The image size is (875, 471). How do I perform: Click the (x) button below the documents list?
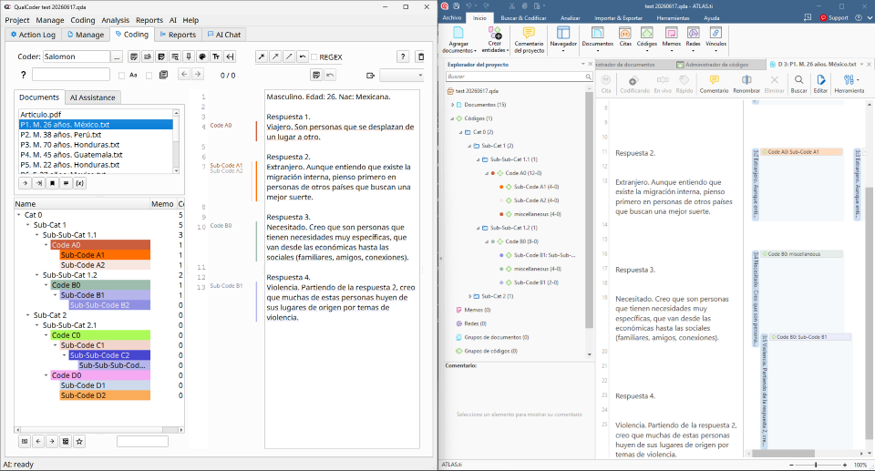(80, 183)
